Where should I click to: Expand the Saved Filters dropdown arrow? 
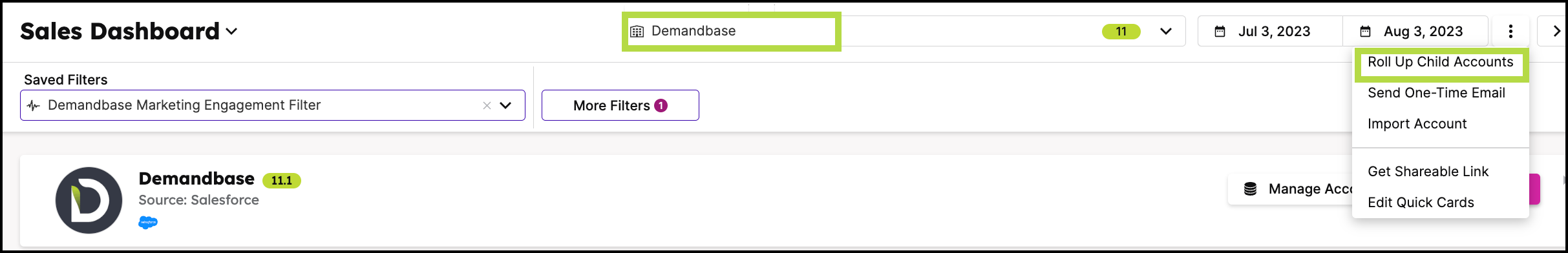coord(505,105)
